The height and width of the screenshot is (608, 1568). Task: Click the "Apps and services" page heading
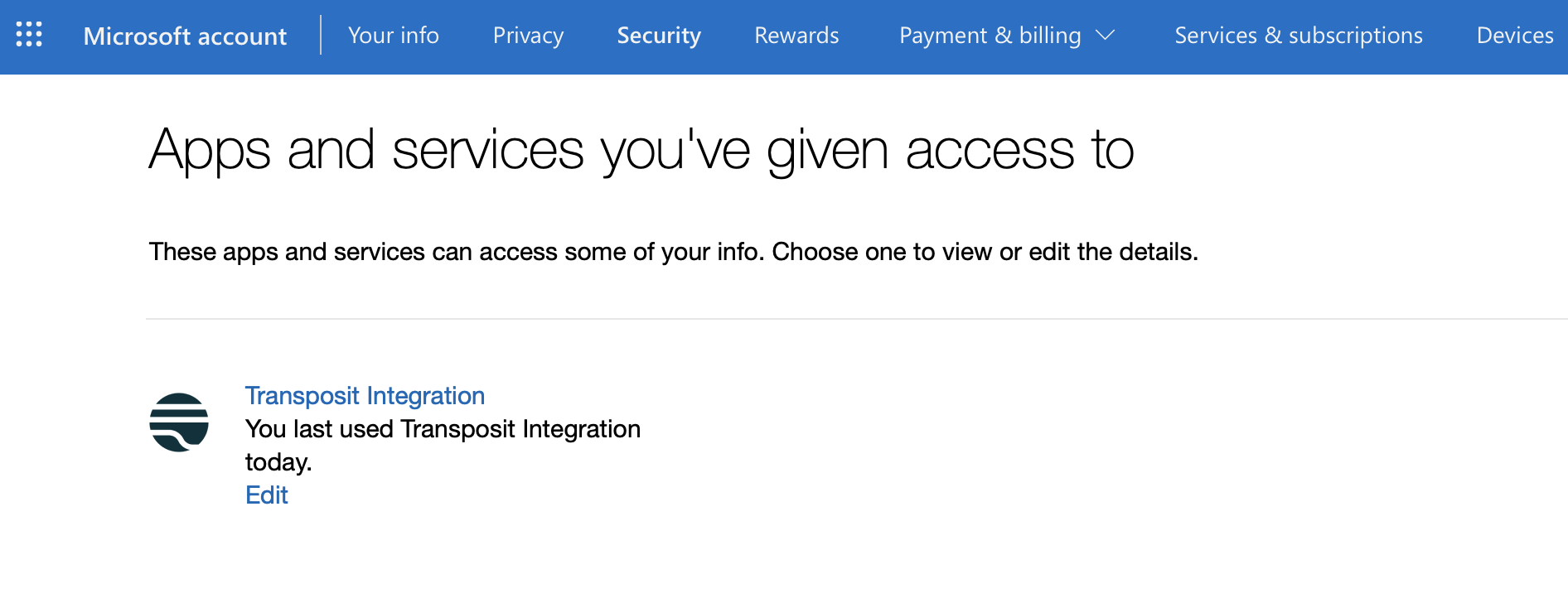(641, 150)
